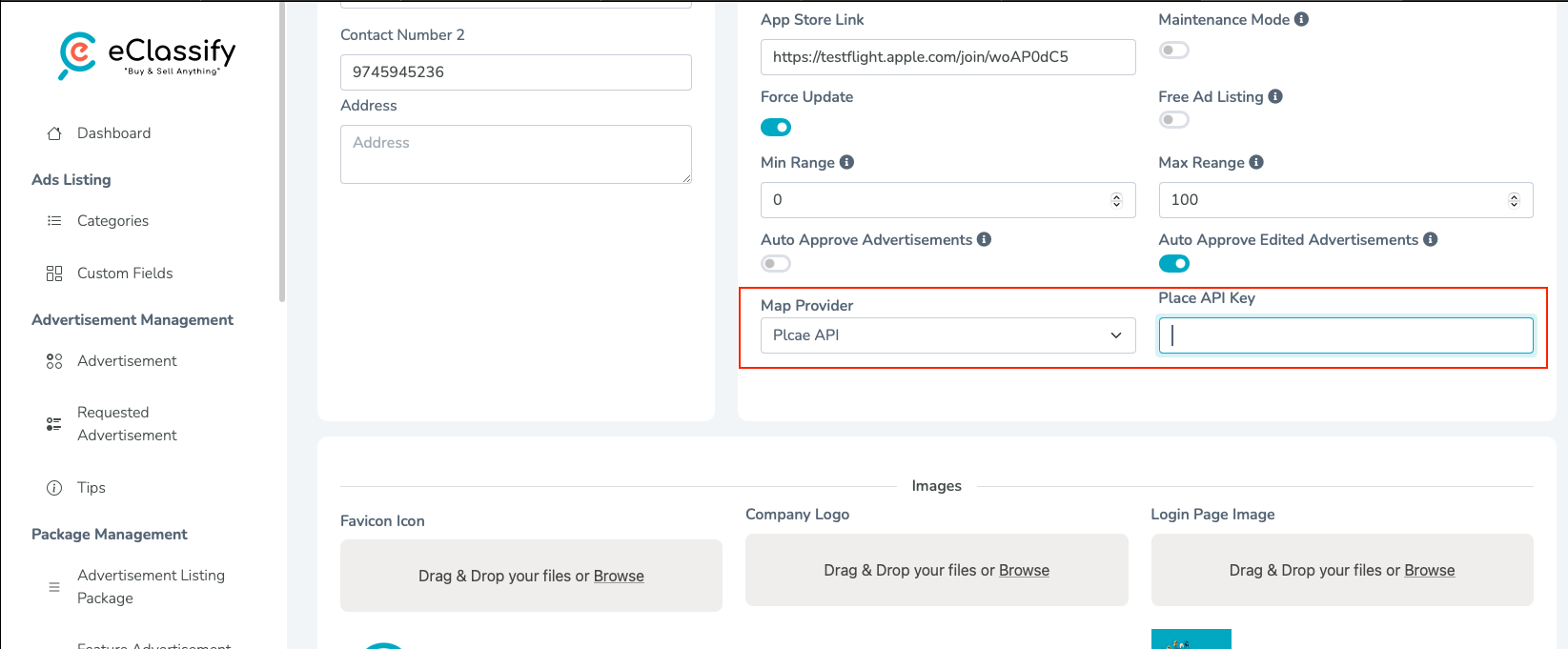Click Browse link under Login Page Image

1429,570
